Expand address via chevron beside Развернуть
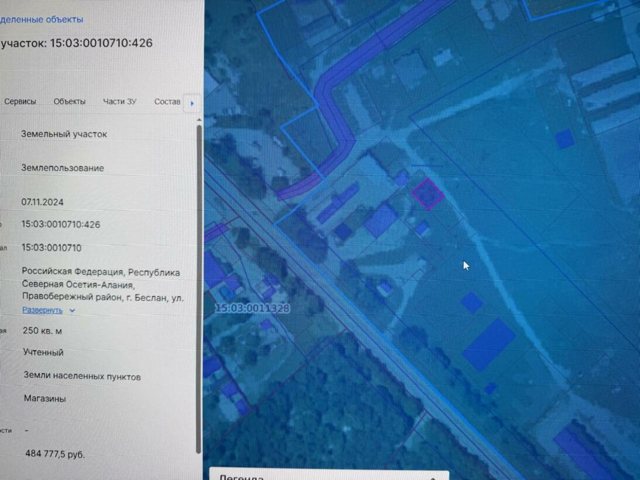Viewport: 640px width, 480px height. pos(72,311)
